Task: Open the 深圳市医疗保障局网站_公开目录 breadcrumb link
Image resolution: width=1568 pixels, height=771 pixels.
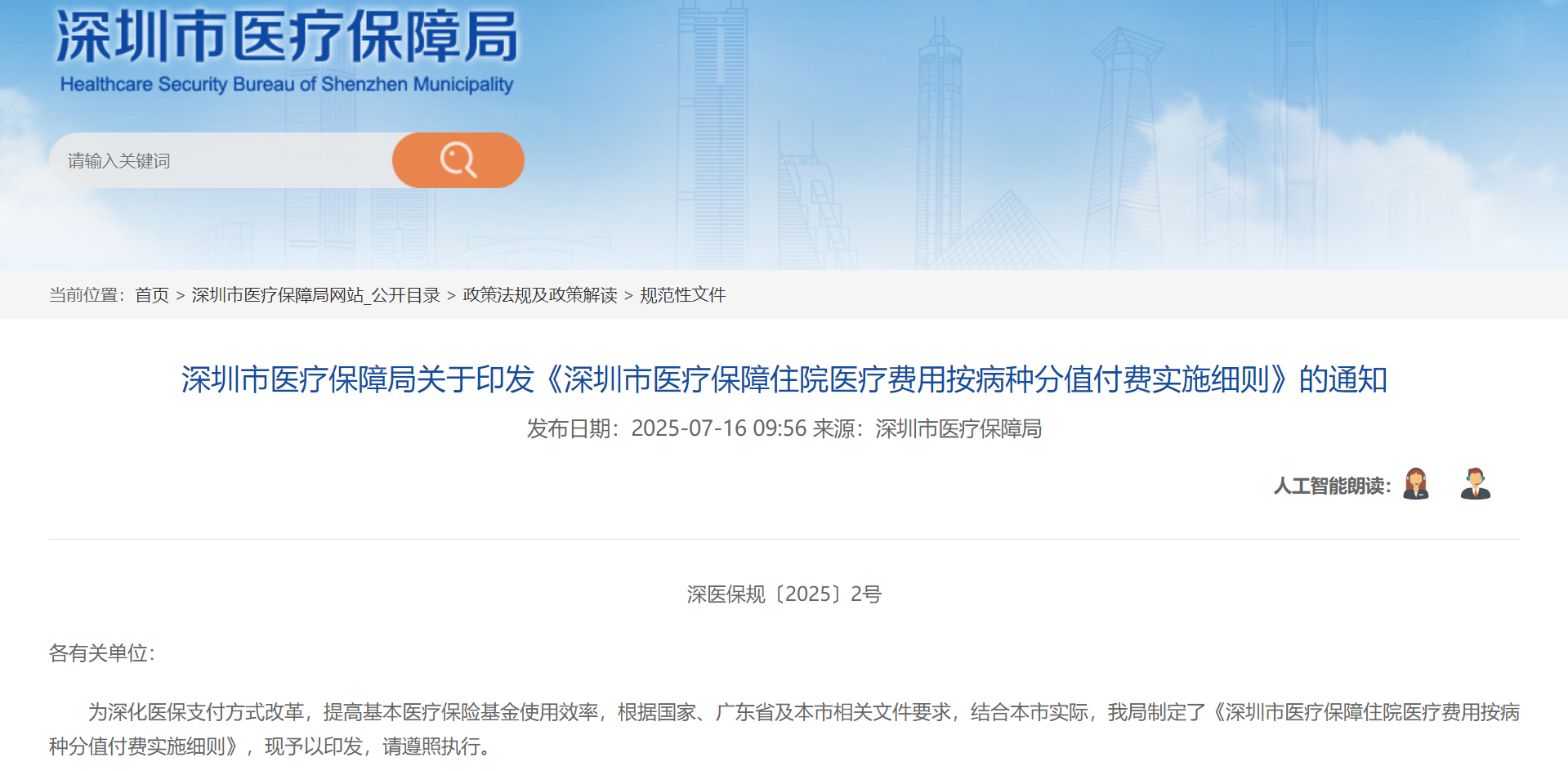Action: click(315, 295)
